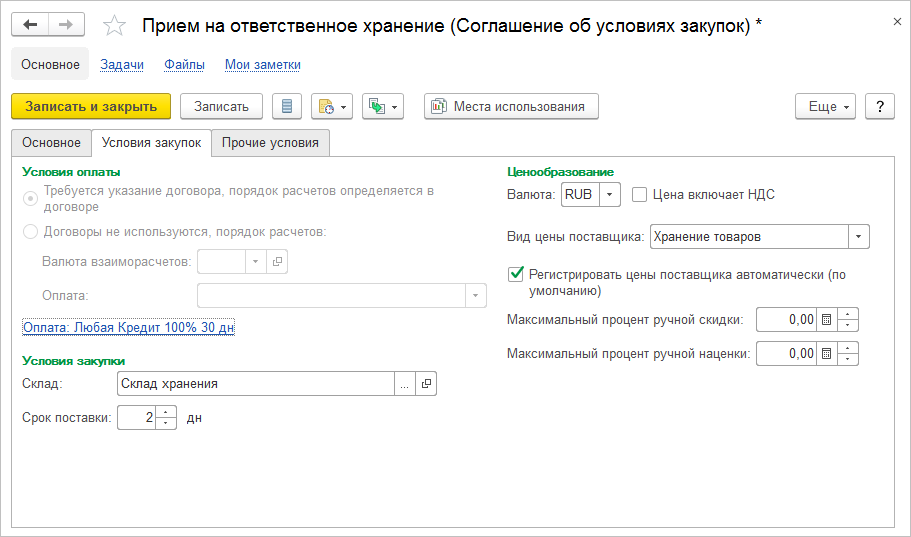
Task: Expand the Валюта RUB dropdown
Action: (x=610, y=195)
